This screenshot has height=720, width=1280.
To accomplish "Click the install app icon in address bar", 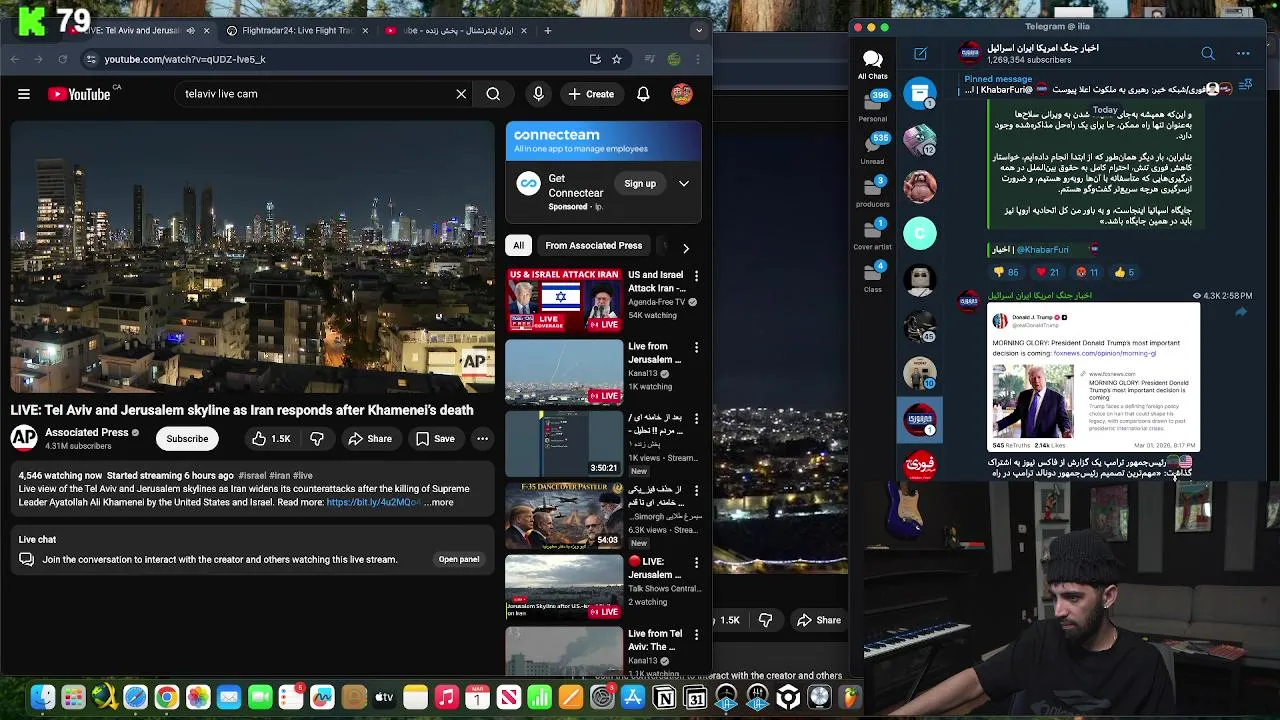I will [x=595, y=59].
